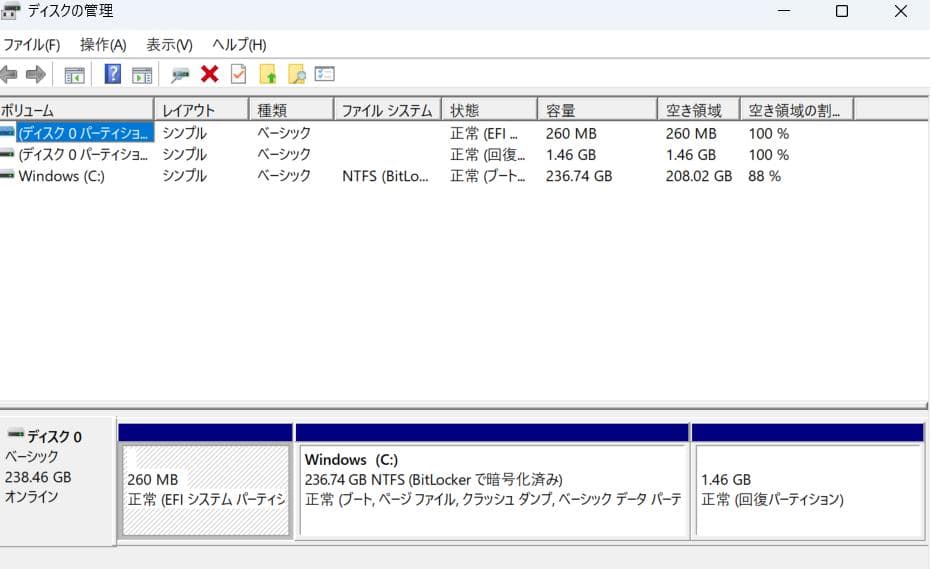
Task: Open the Help question mark icon
Action: (112, 74)
